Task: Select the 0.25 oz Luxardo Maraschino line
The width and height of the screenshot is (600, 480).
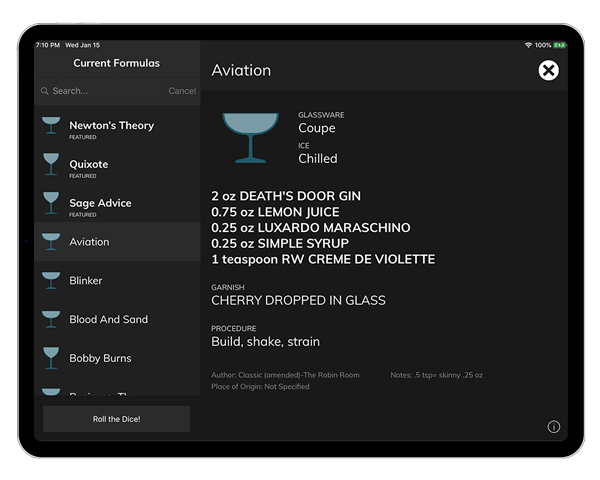Action: tap(311, 228)
